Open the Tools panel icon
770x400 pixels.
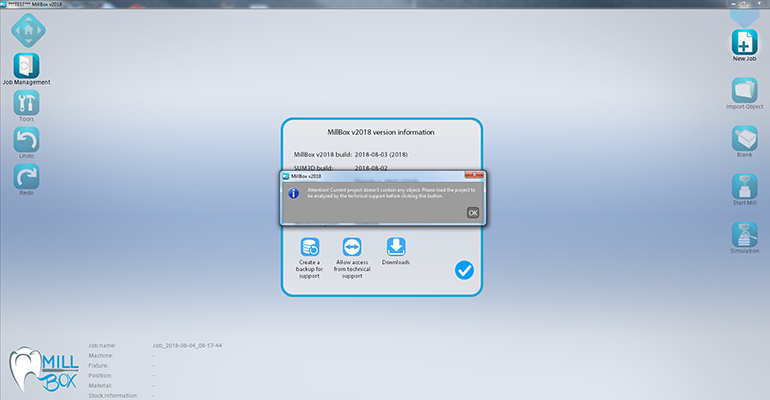27,103
